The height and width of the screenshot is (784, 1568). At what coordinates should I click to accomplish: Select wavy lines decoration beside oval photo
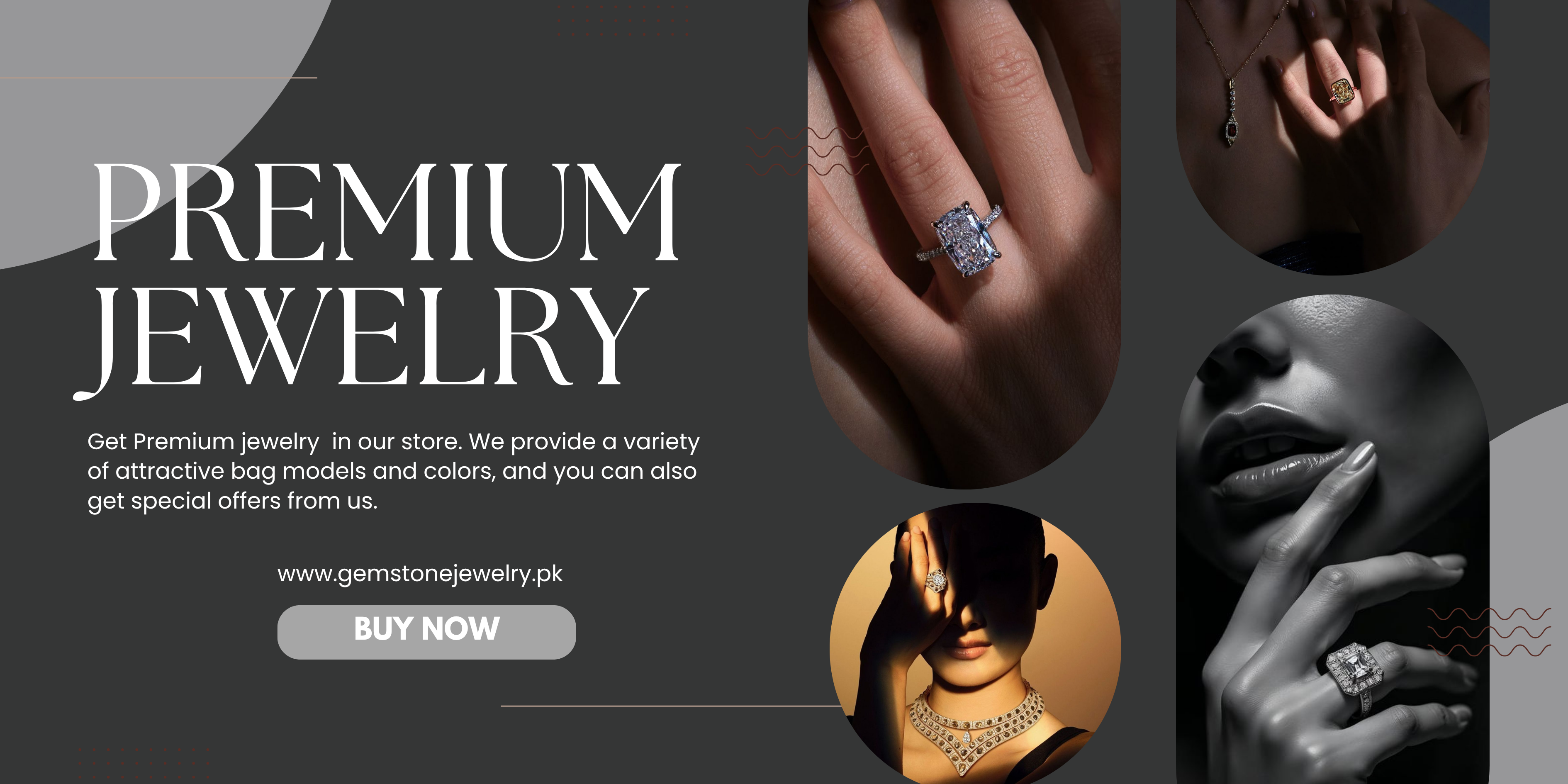[807, 151]
